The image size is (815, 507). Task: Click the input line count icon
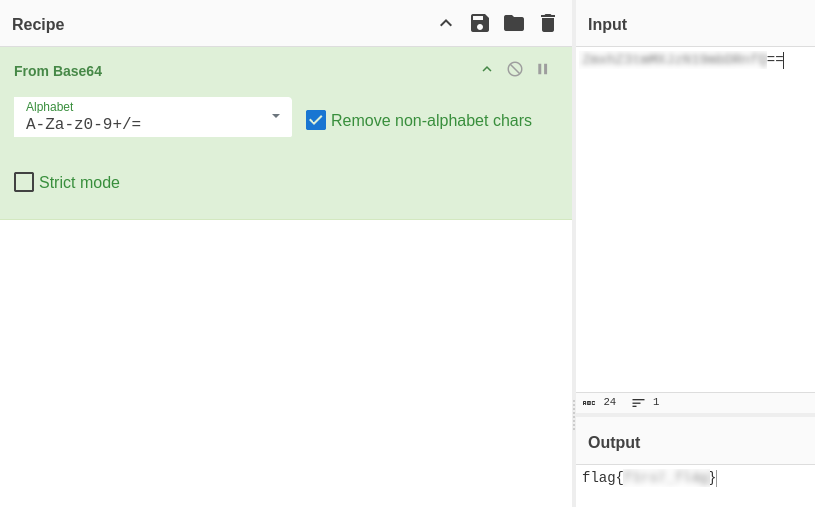(x=638, y=402)
